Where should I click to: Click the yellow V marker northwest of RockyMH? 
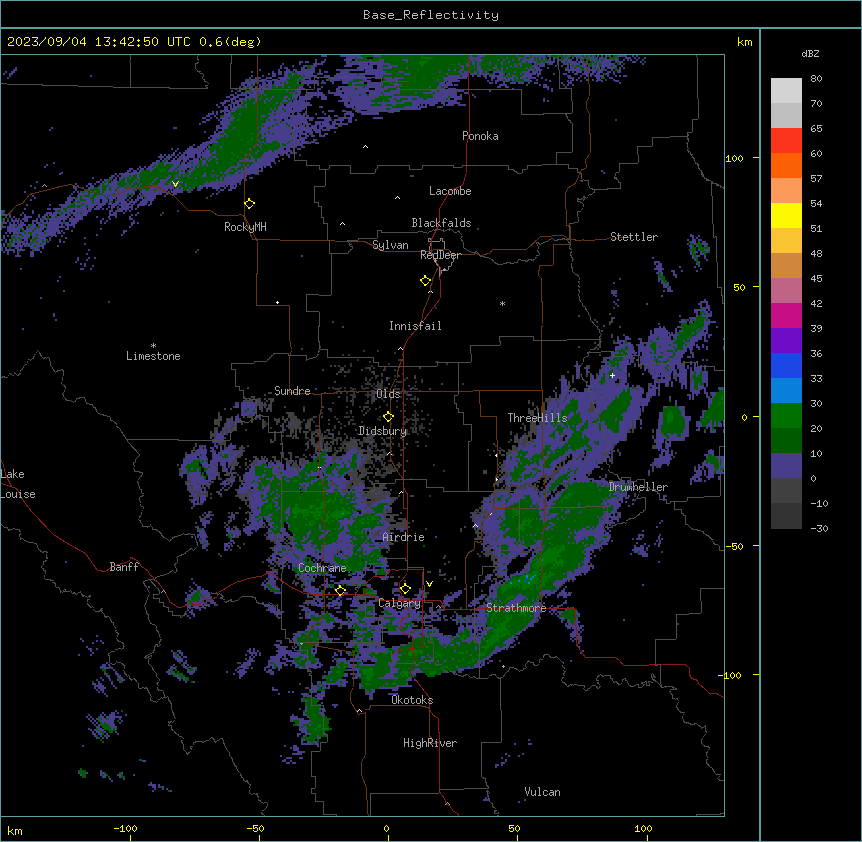click(x=175, y=184)
